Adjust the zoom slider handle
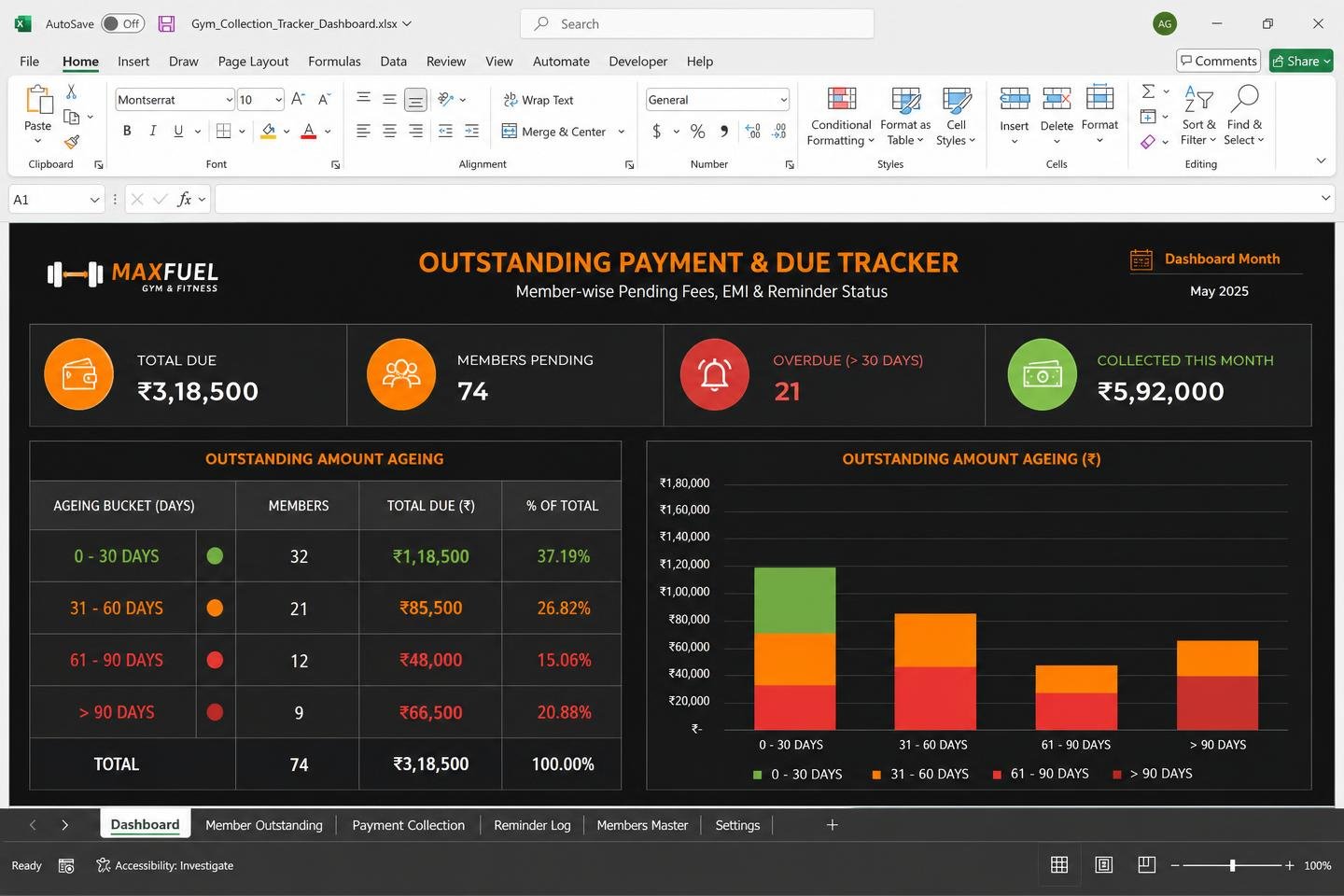The width and height of the screenshot is (1344, 896). [1233, 865]
